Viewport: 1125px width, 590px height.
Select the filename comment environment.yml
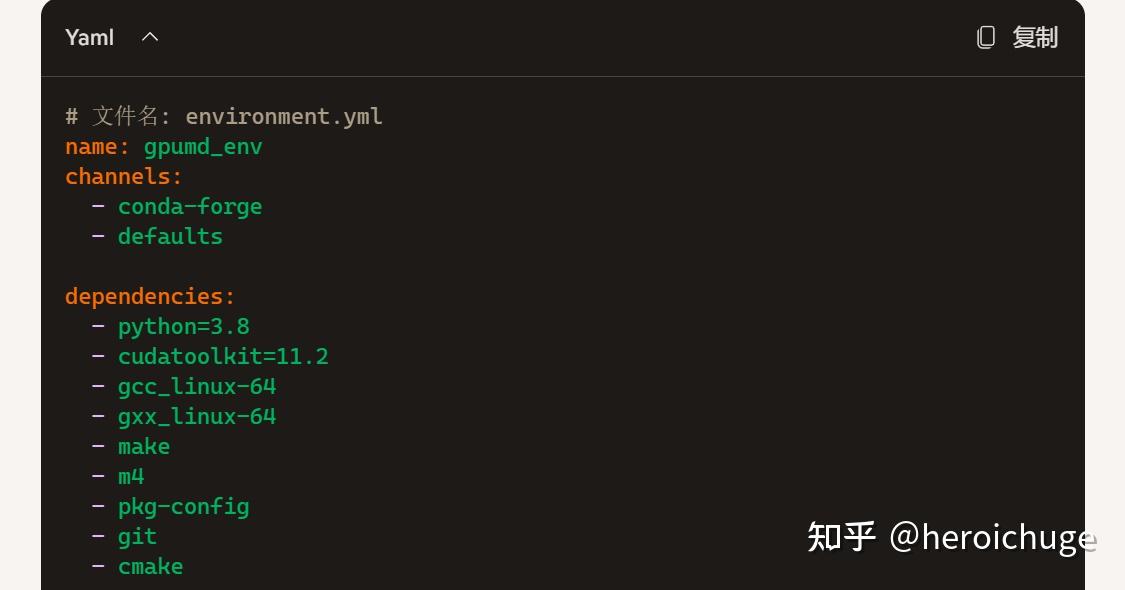[x=222, y=116]
